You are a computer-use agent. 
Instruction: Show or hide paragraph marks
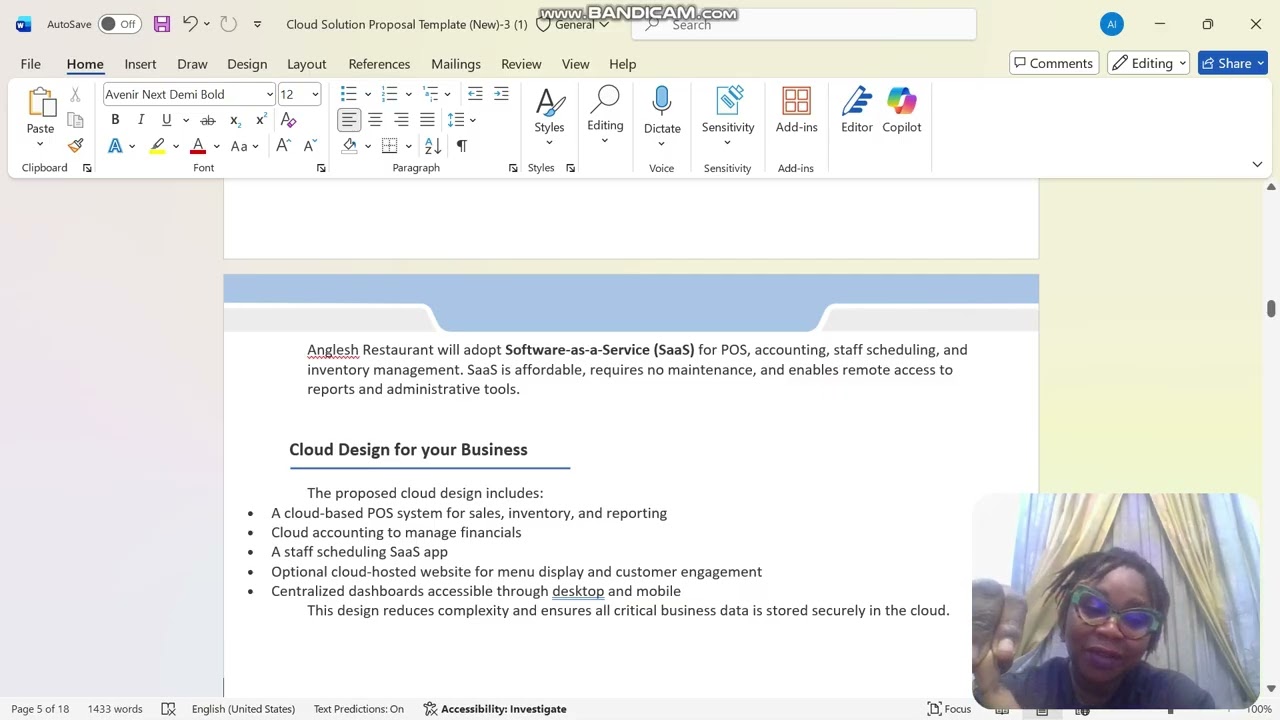pyautogui.click(x=461, y=146)
